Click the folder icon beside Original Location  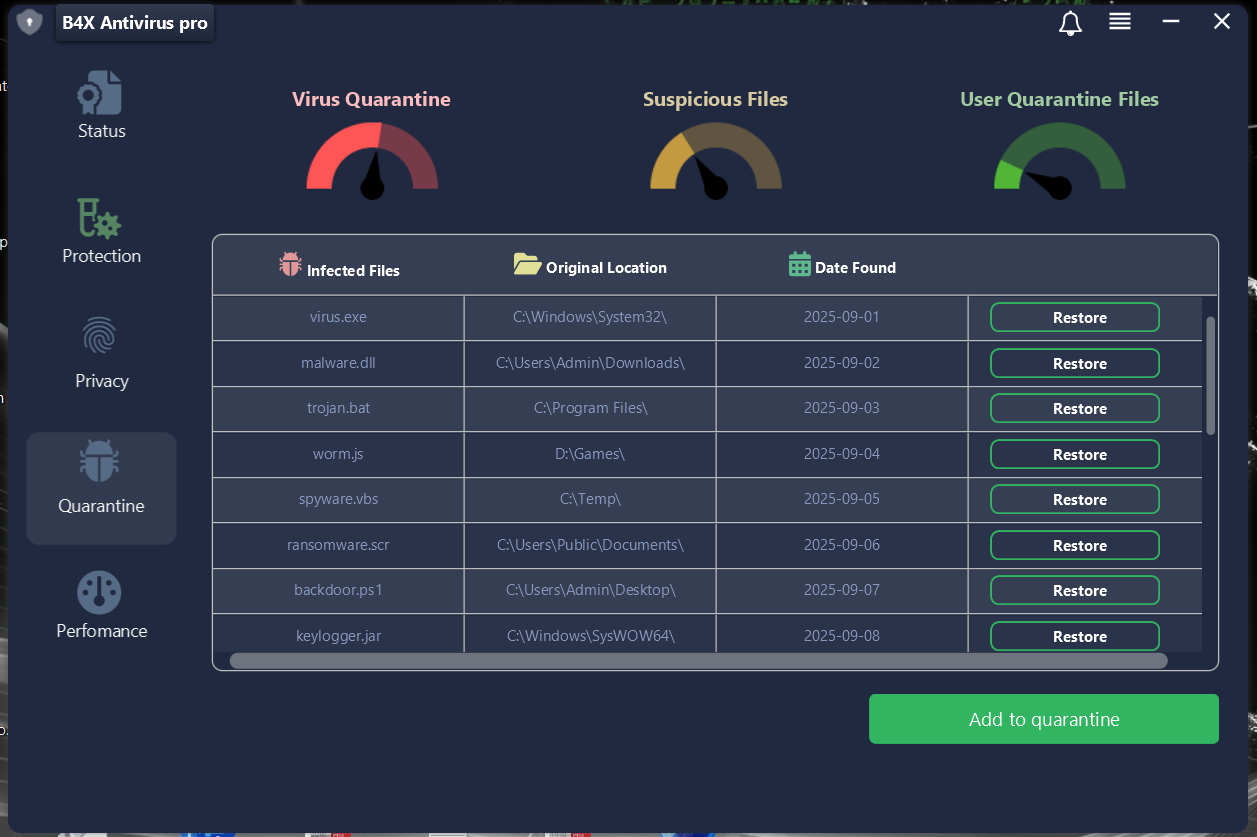click(527, 264)
